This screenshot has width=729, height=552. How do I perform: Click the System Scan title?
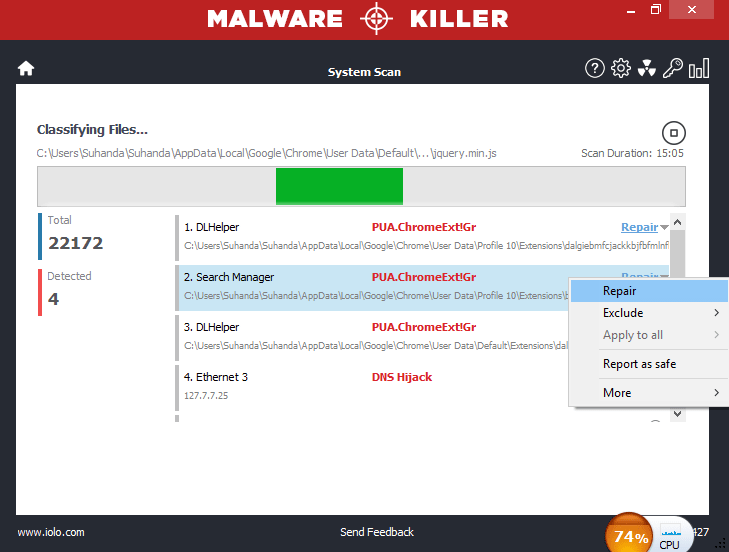click(364, 72)
